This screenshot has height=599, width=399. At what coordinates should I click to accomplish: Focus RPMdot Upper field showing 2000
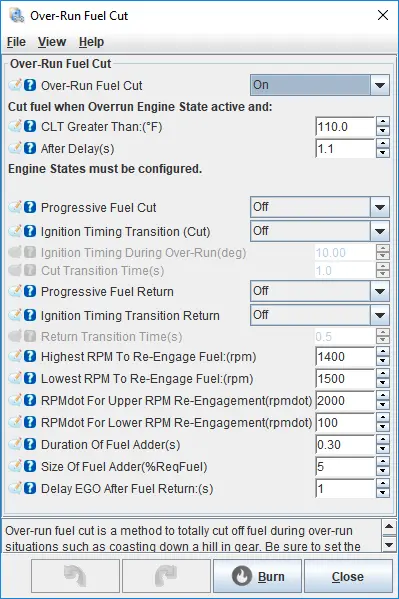click(345, 401)
